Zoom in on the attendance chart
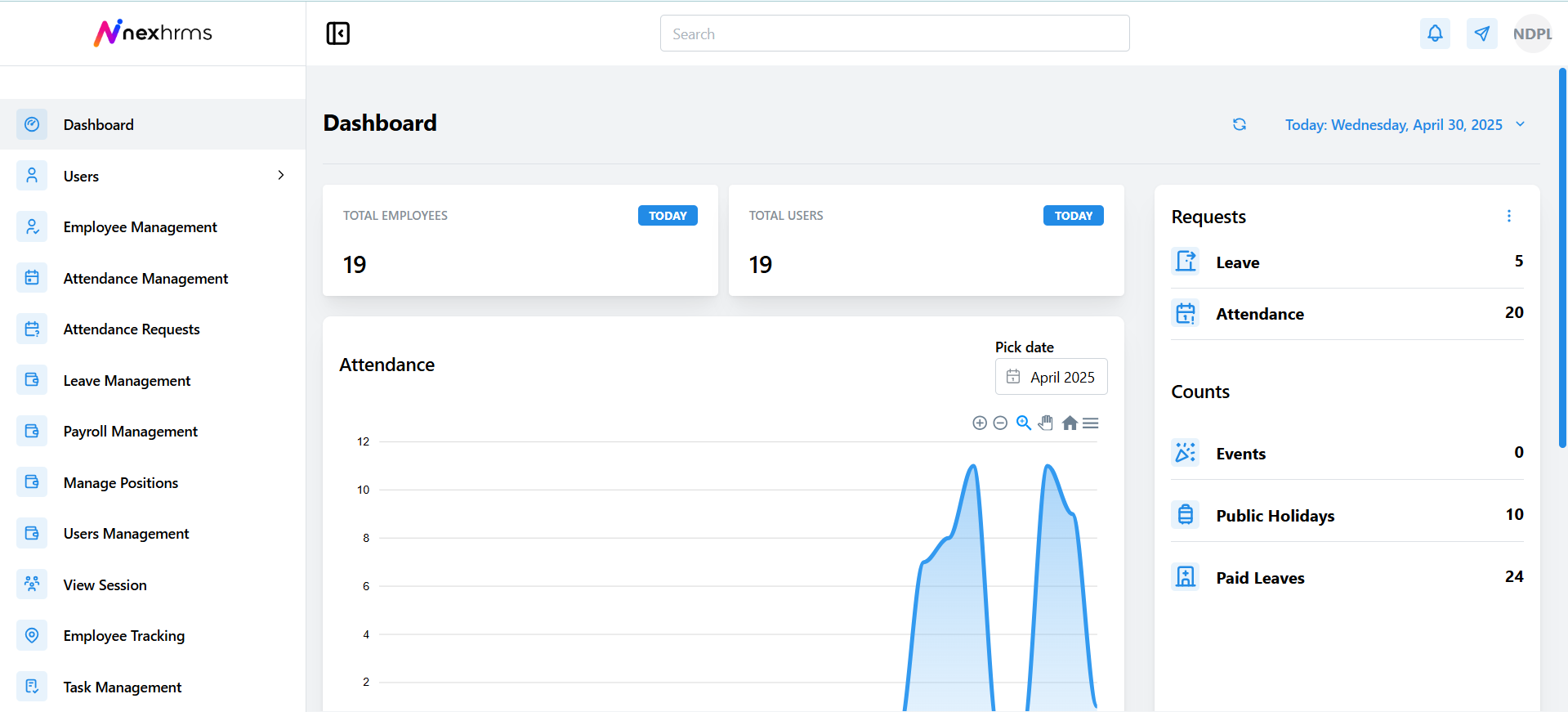 click(980, 423)
